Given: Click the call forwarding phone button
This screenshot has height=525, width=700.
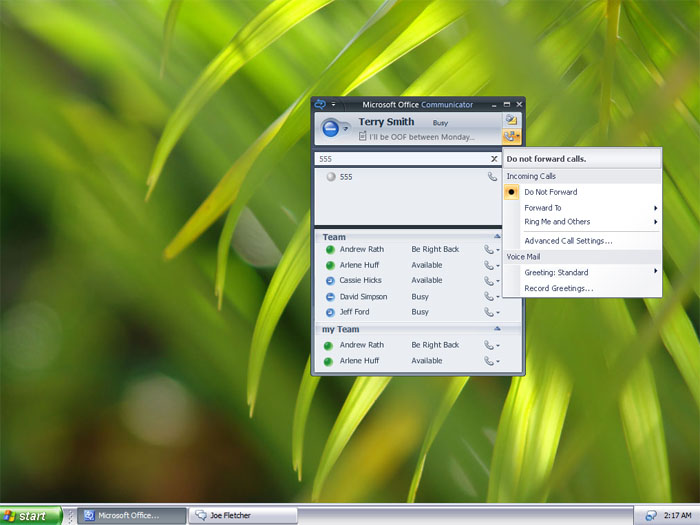Looking at the screenshot, I should click(x=511, y=137).
